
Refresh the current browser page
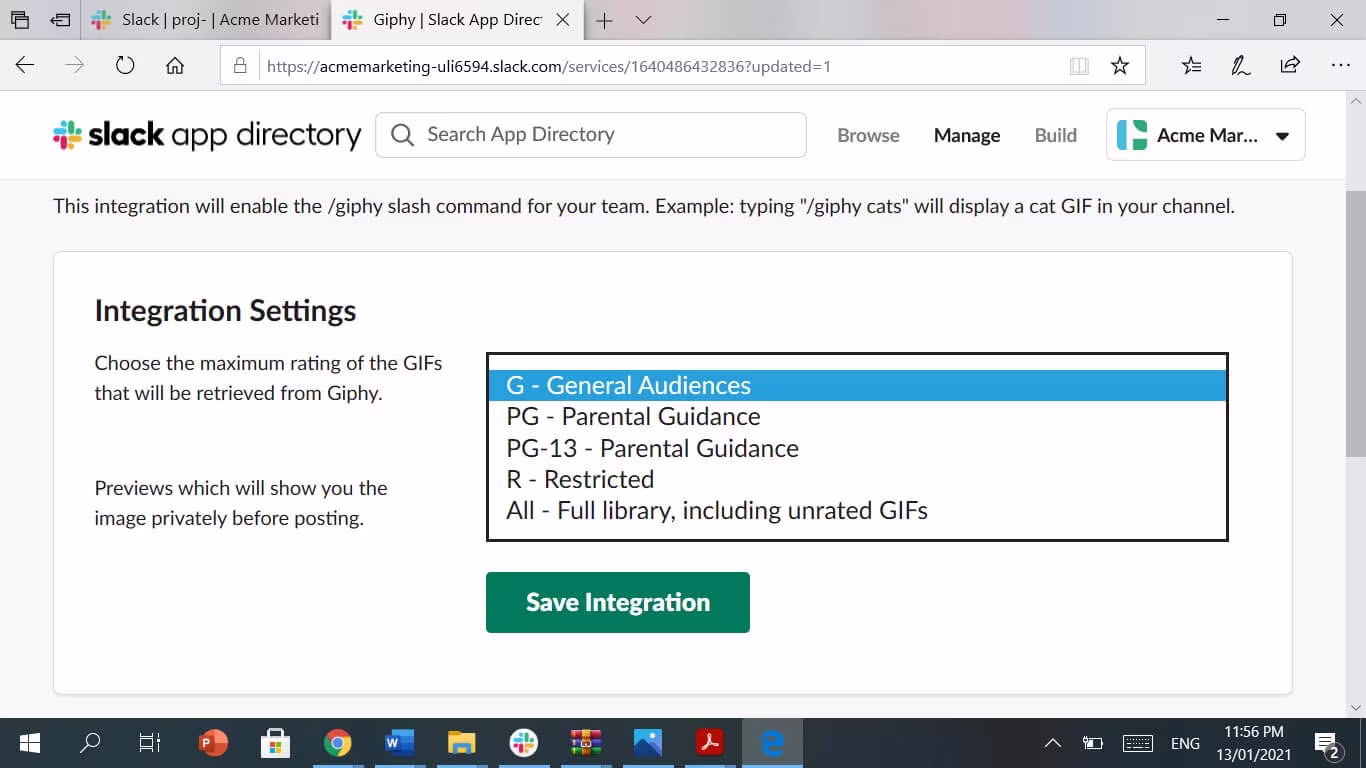(x=125, y=66)
